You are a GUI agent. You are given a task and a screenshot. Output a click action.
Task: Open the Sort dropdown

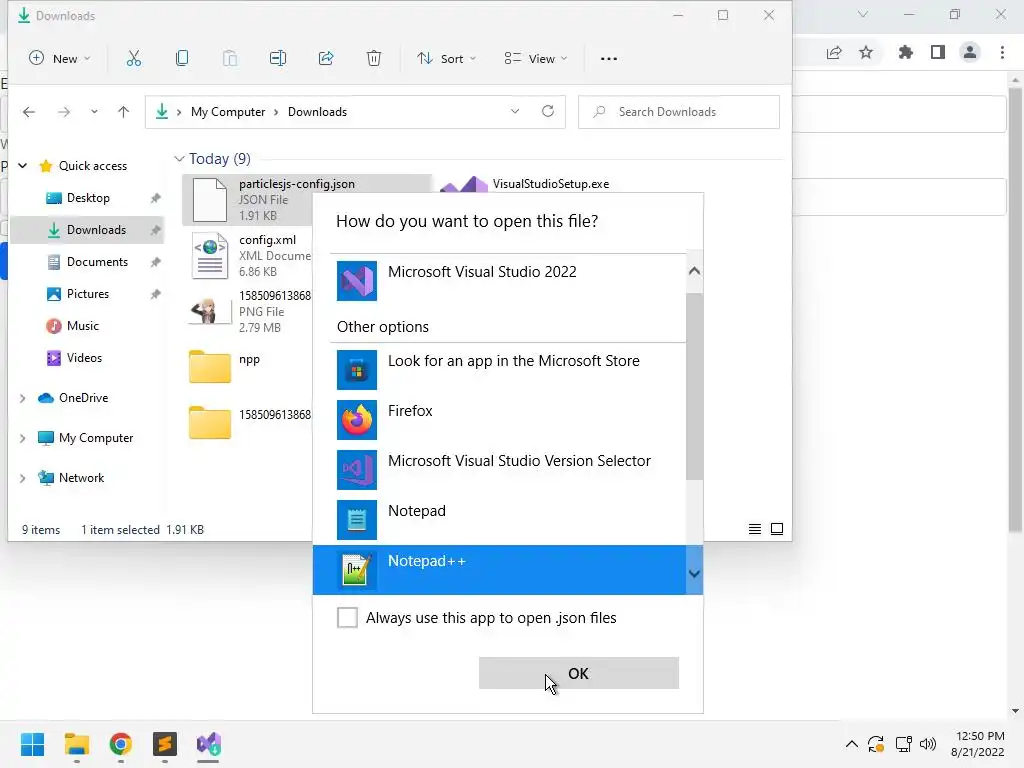pos(447,59)
